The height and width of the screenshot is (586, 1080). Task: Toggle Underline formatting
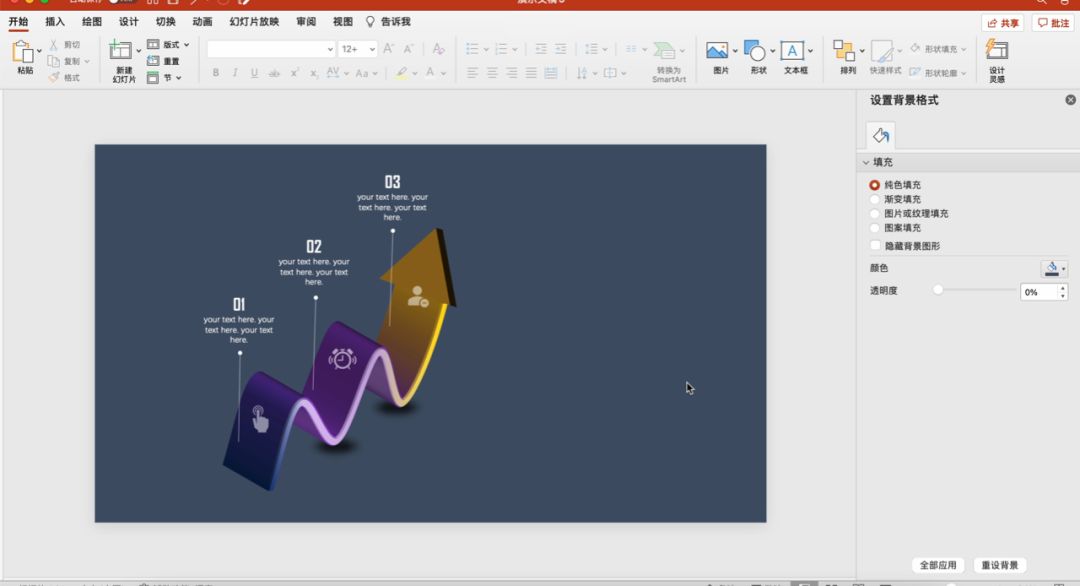click(x=254, y=73)
